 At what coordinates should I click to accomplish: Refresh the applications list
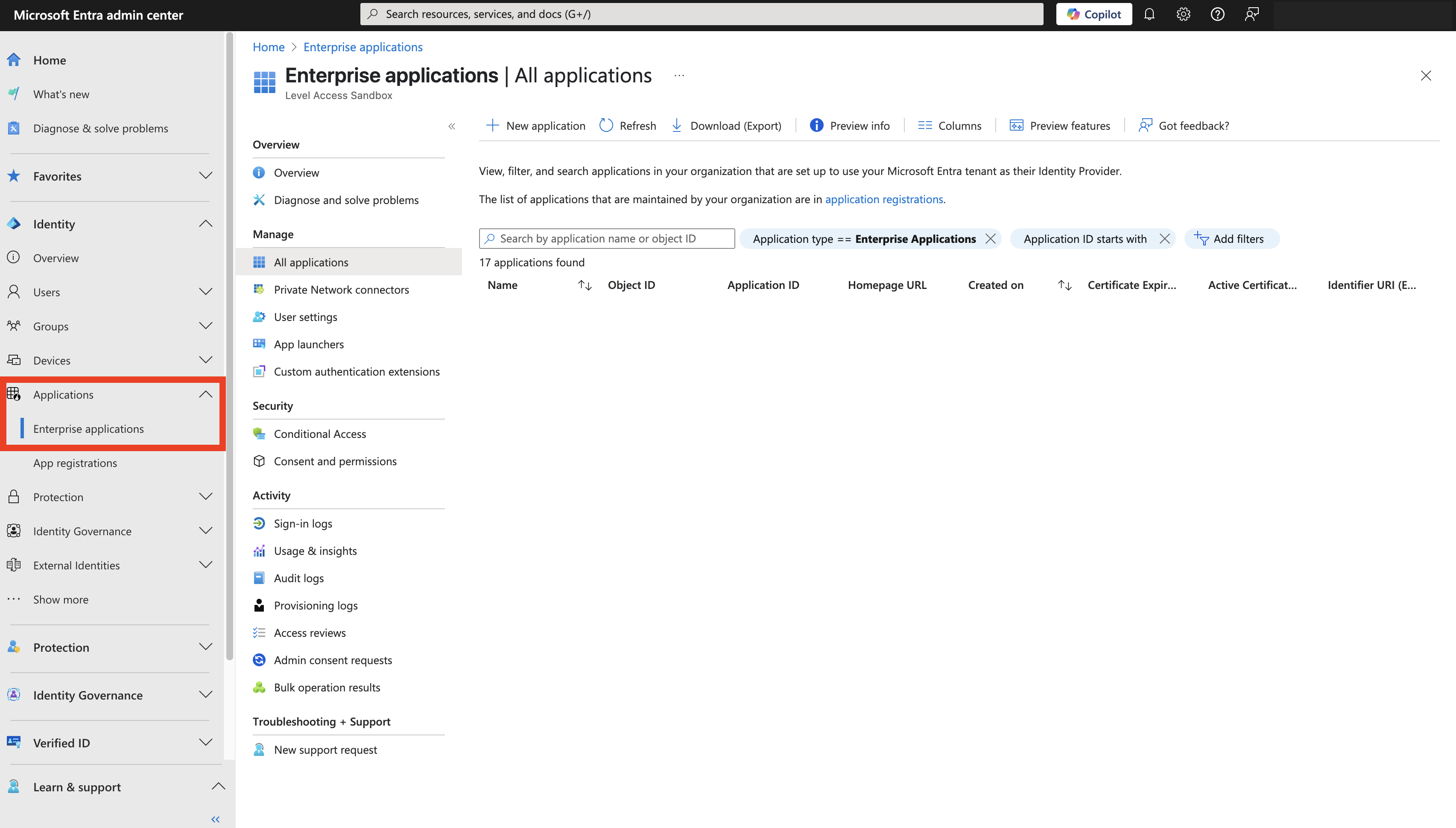point(627,125)
